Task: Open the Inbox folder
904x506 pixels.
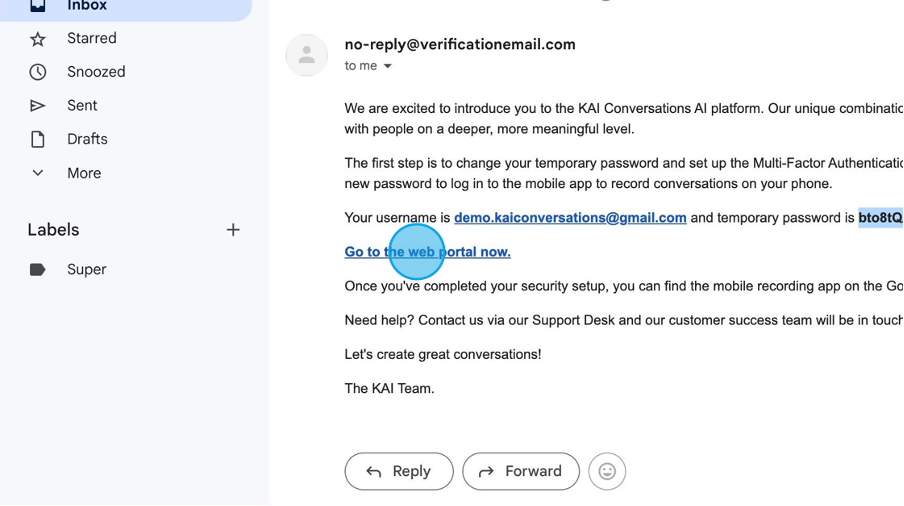Action: [x=87, y=6]
